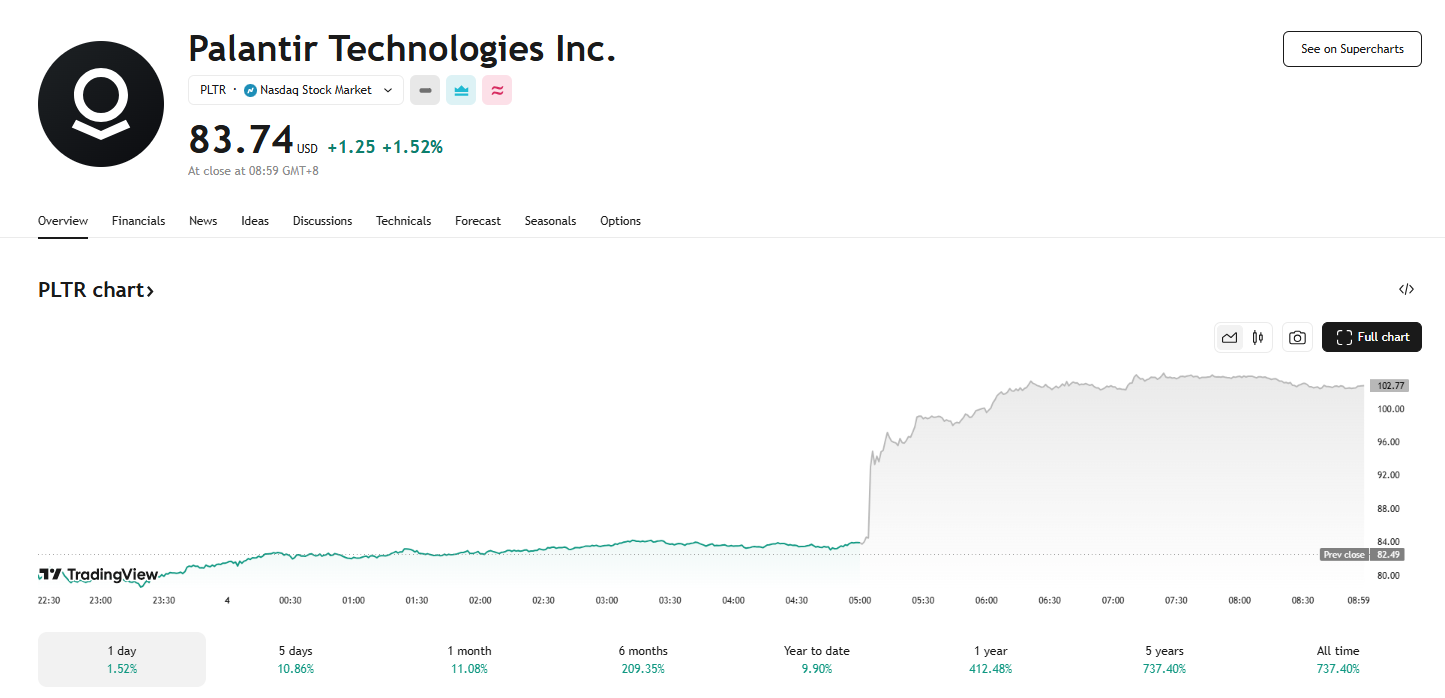This screenshot has width=1445, height=698.
Task: Open the embed code icon
Action: [1406, 290]
